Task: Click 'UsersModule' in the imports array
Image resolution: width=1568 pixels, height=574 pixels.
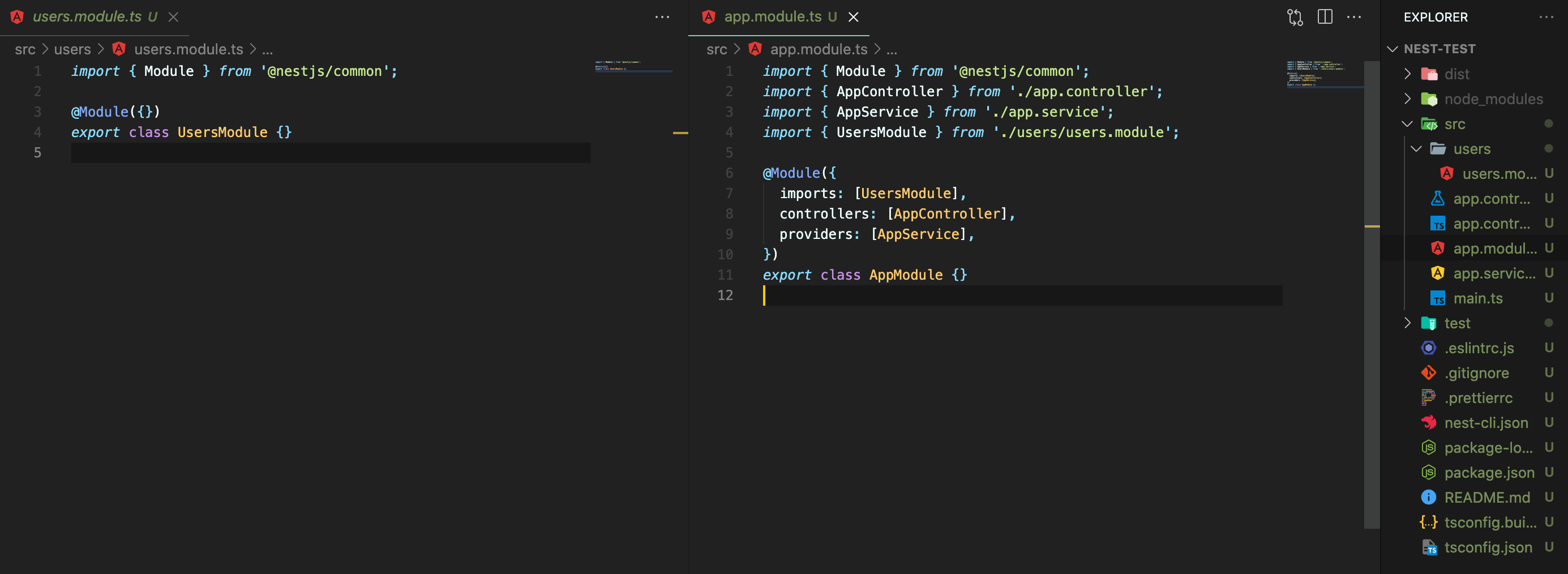Action: tap(905, 194)
